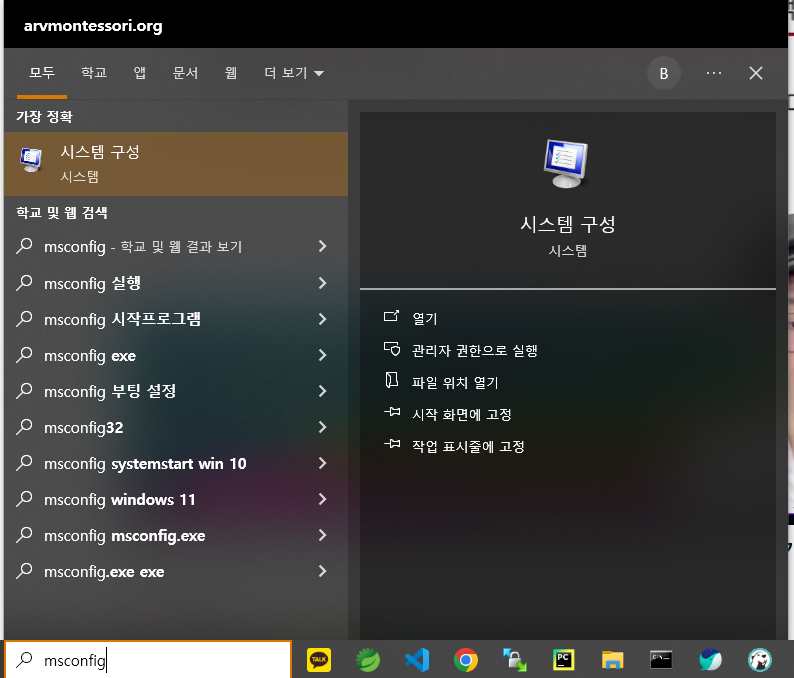
Task: Choose 관리자 권한으로 실행
Action: [474, 350]
